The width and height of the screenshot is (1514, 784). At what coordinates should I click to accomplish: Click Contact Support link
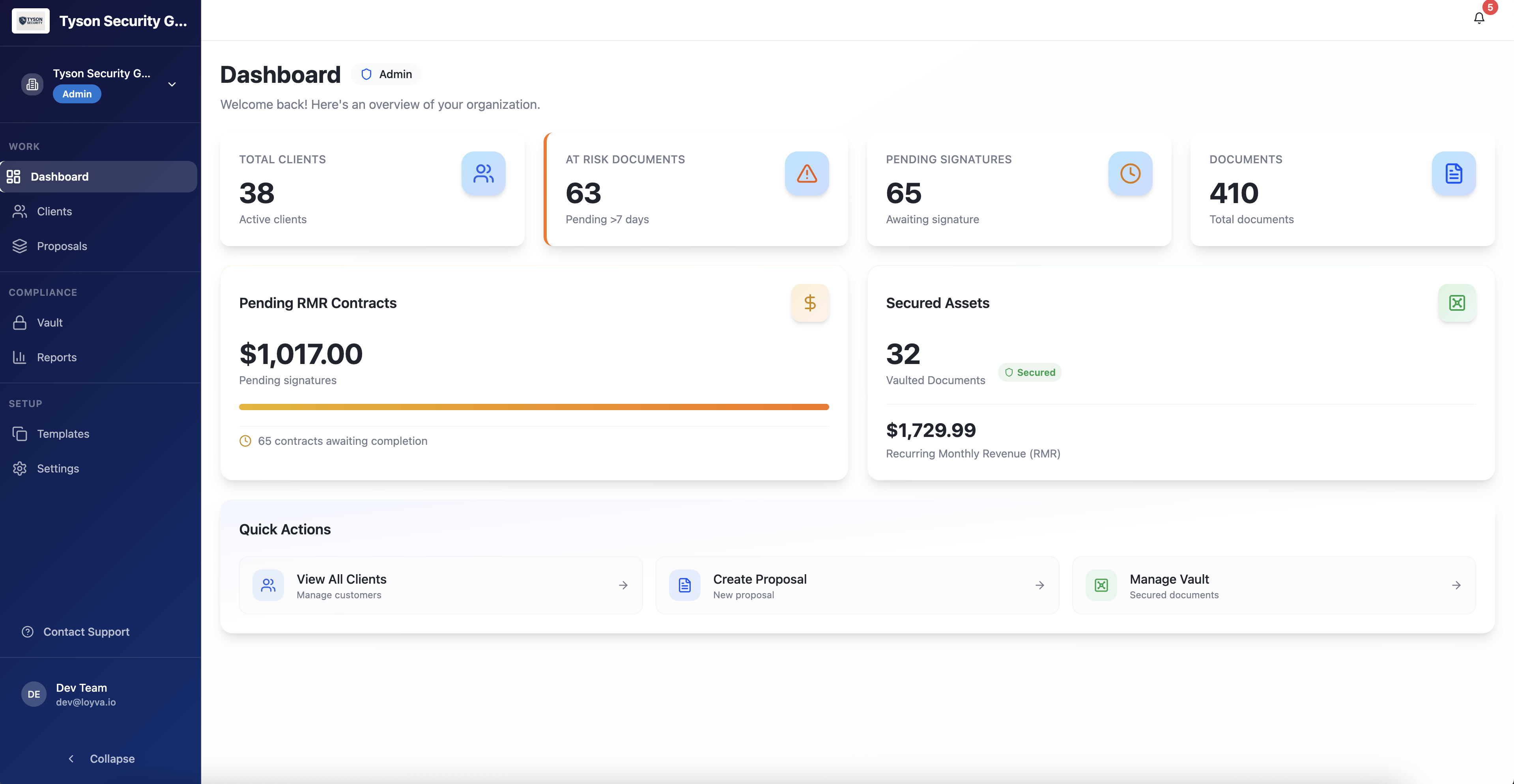86,632
